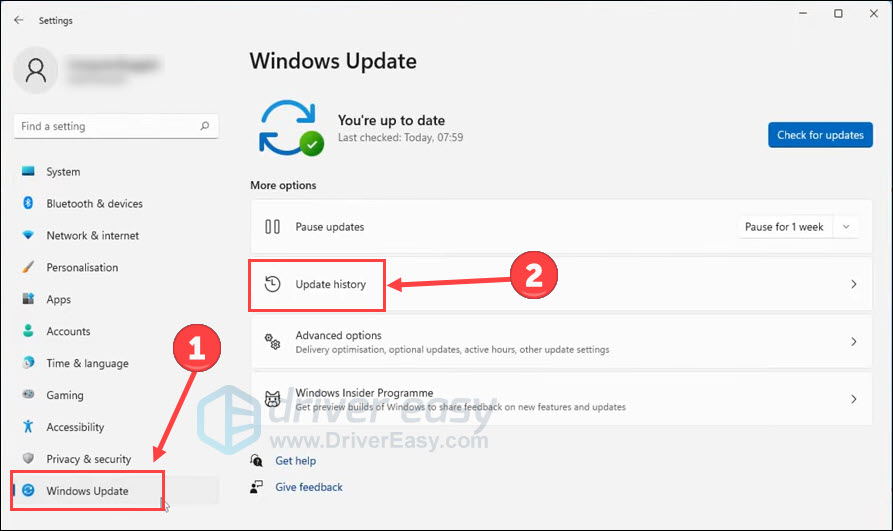Click the Give feedback icon
The image size is (893, 531).
click(256, 487)
